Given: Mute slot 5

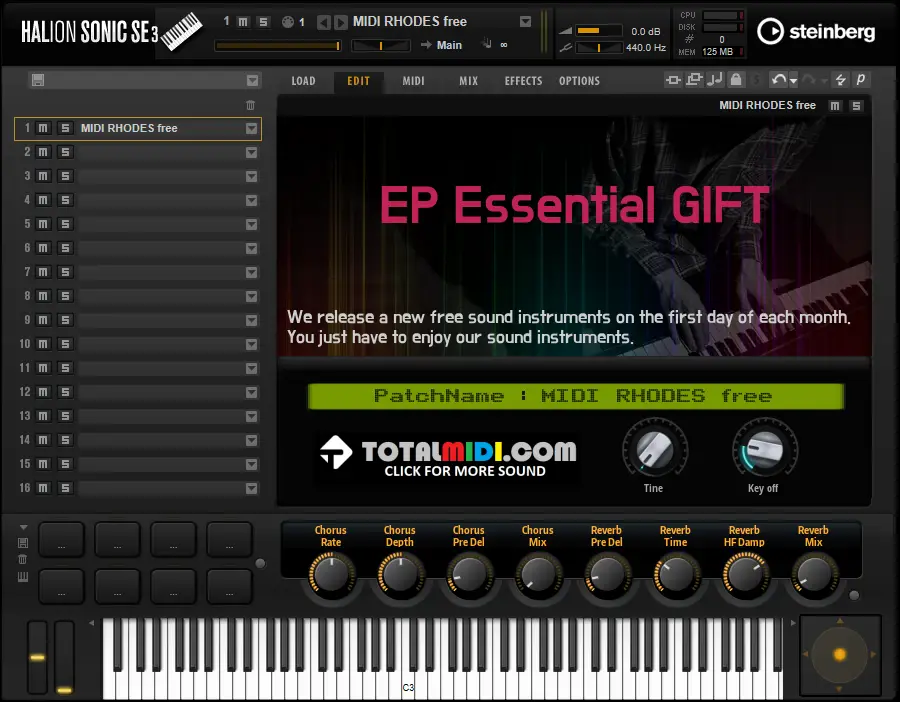Looking at the screenshot, I should pyautogui.click(x=43, y=224).
